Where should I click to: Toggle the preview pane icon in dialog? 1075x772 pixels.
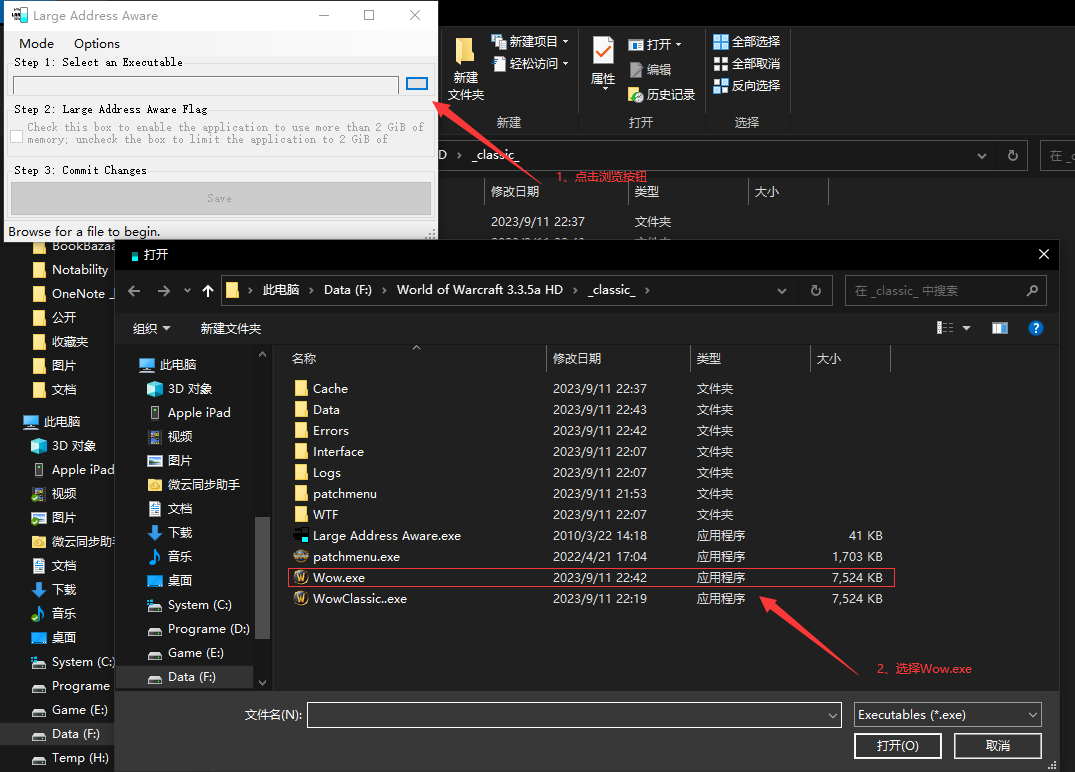(x=1000, y=328)
